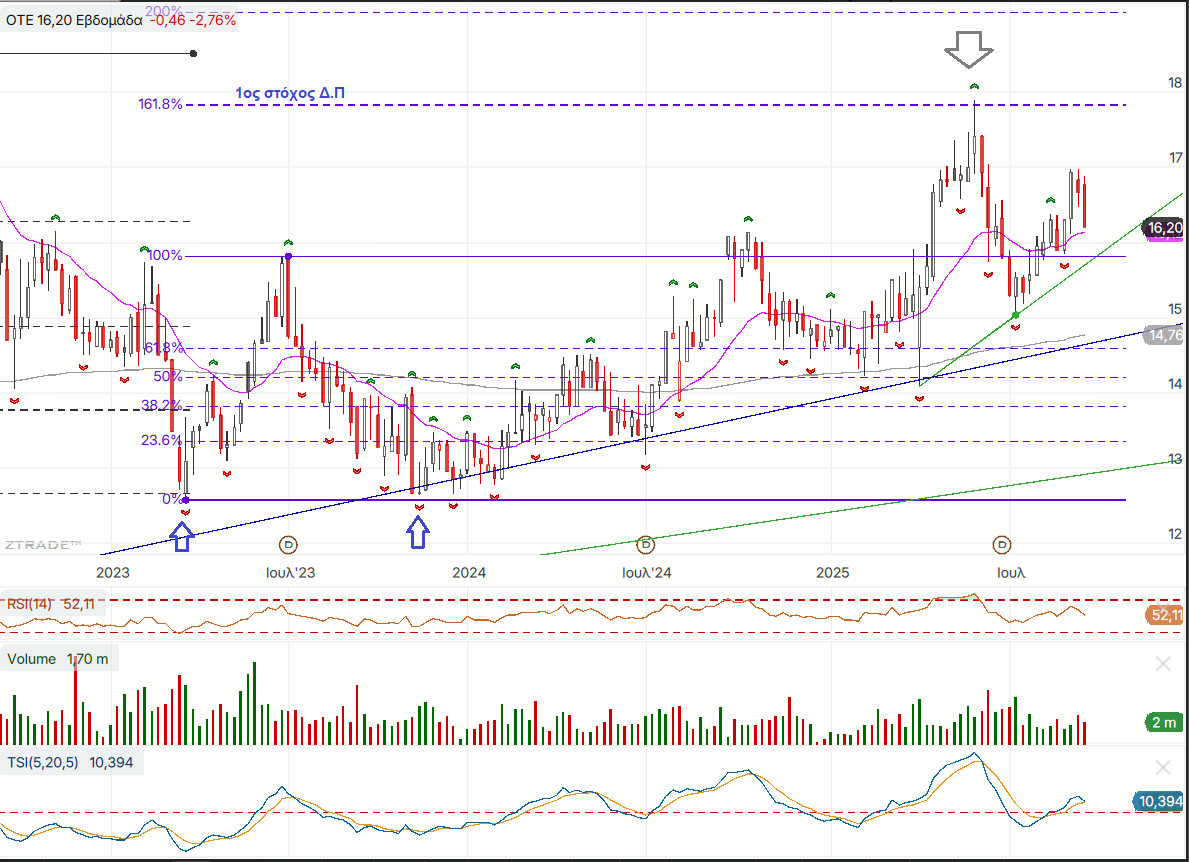1189x862 pixels.
Task: Select the 161.8% Fibonacci level label
Action: (x=159, y=103)
